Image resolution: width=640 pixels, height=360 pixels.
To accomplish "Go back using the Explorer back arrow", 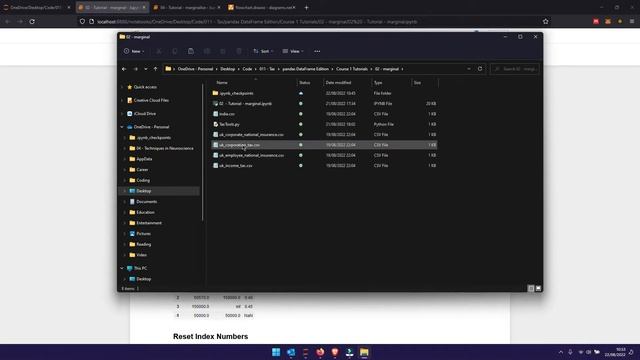I will pos(124,69).
